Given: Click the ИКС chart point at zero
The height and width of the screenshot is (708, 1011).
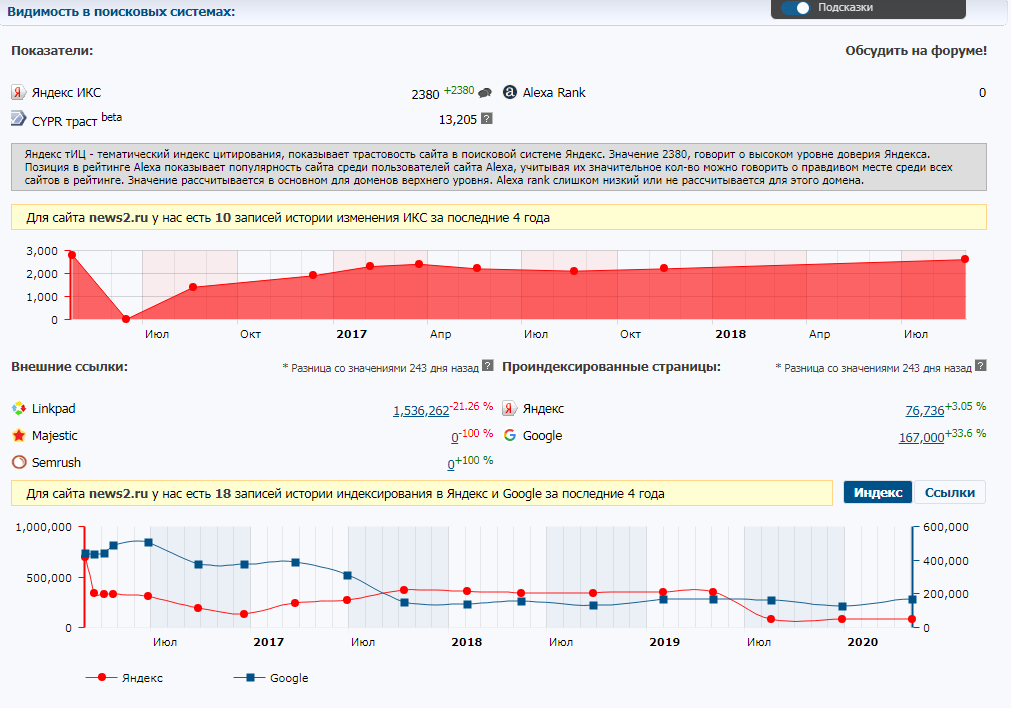Looking at the screenshot, I should click(x=126, y=319).
